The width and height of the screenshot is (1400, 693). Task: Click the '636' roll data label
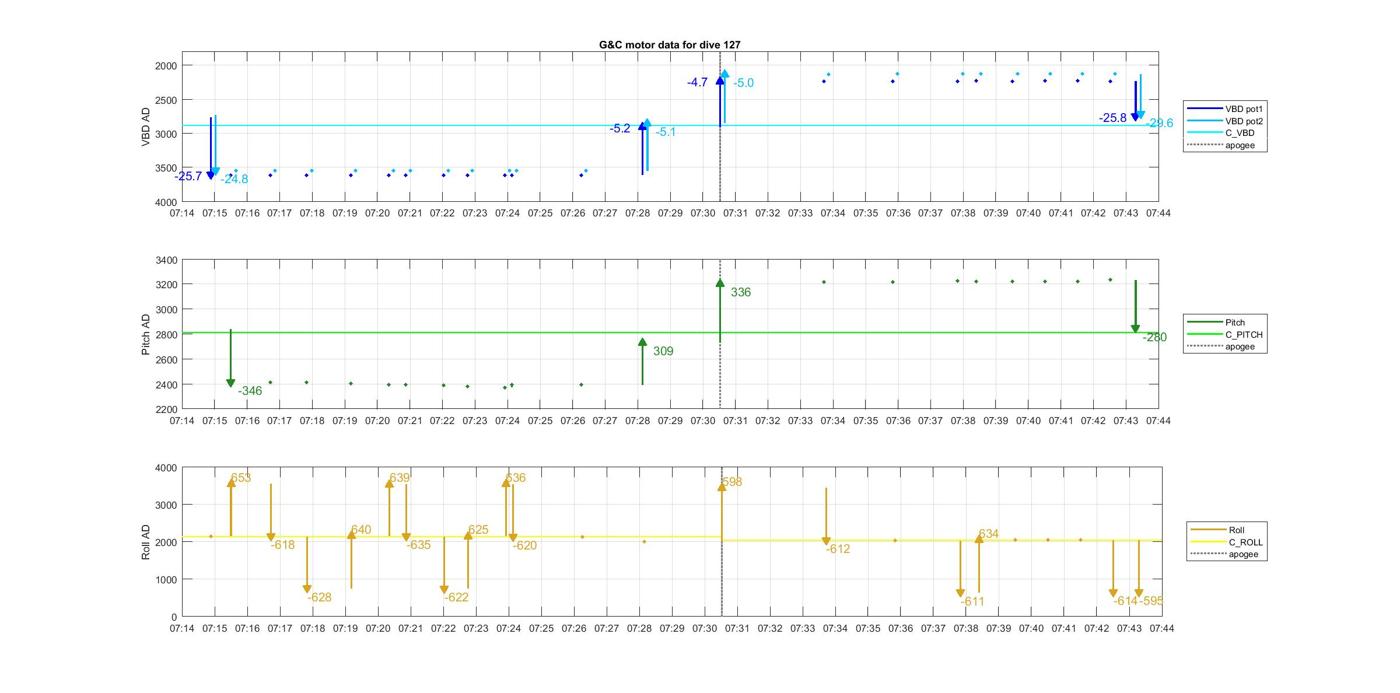[516, 478]
